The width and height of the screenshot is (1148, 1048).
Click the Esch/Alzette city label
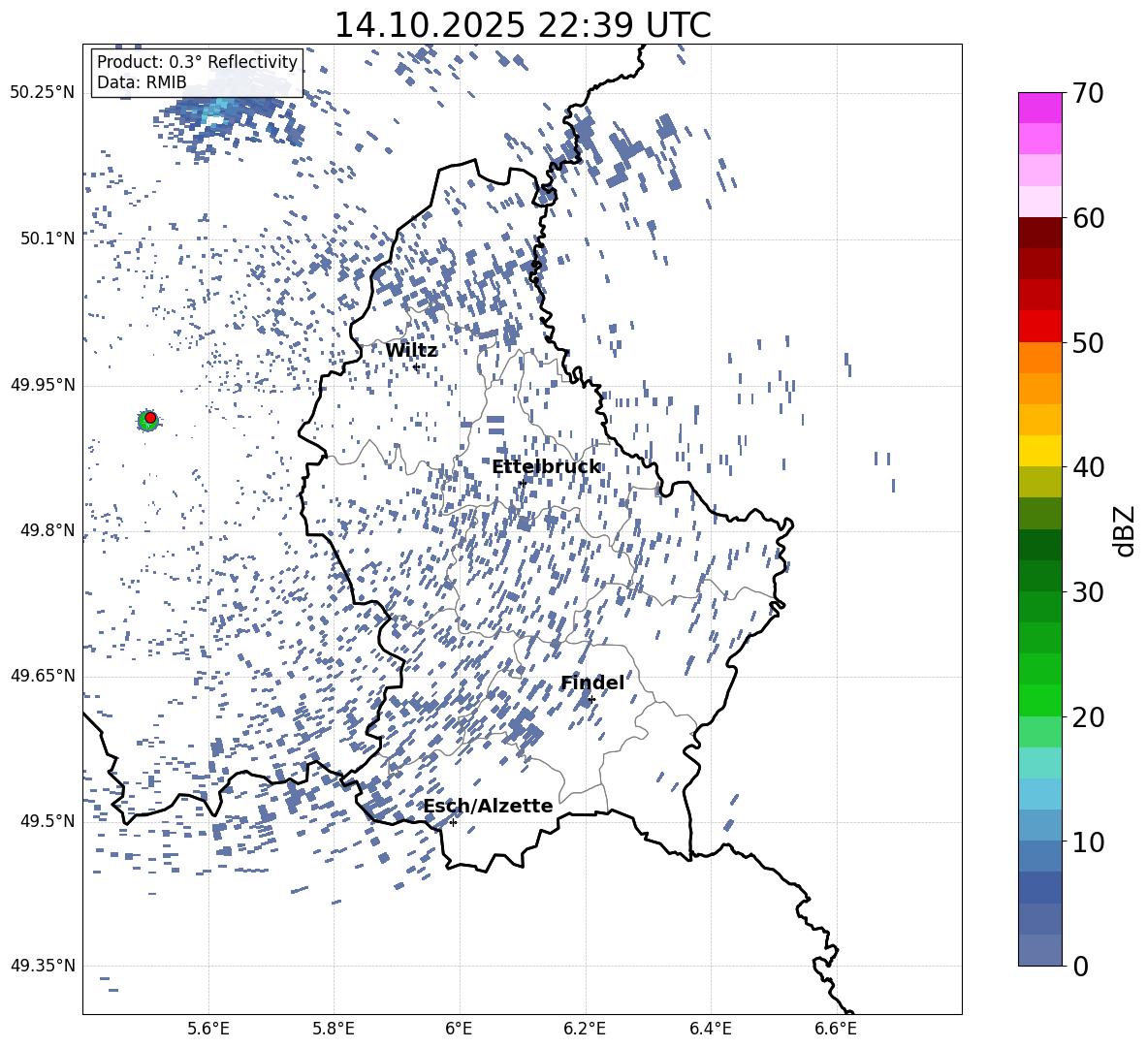pos(489,806)
